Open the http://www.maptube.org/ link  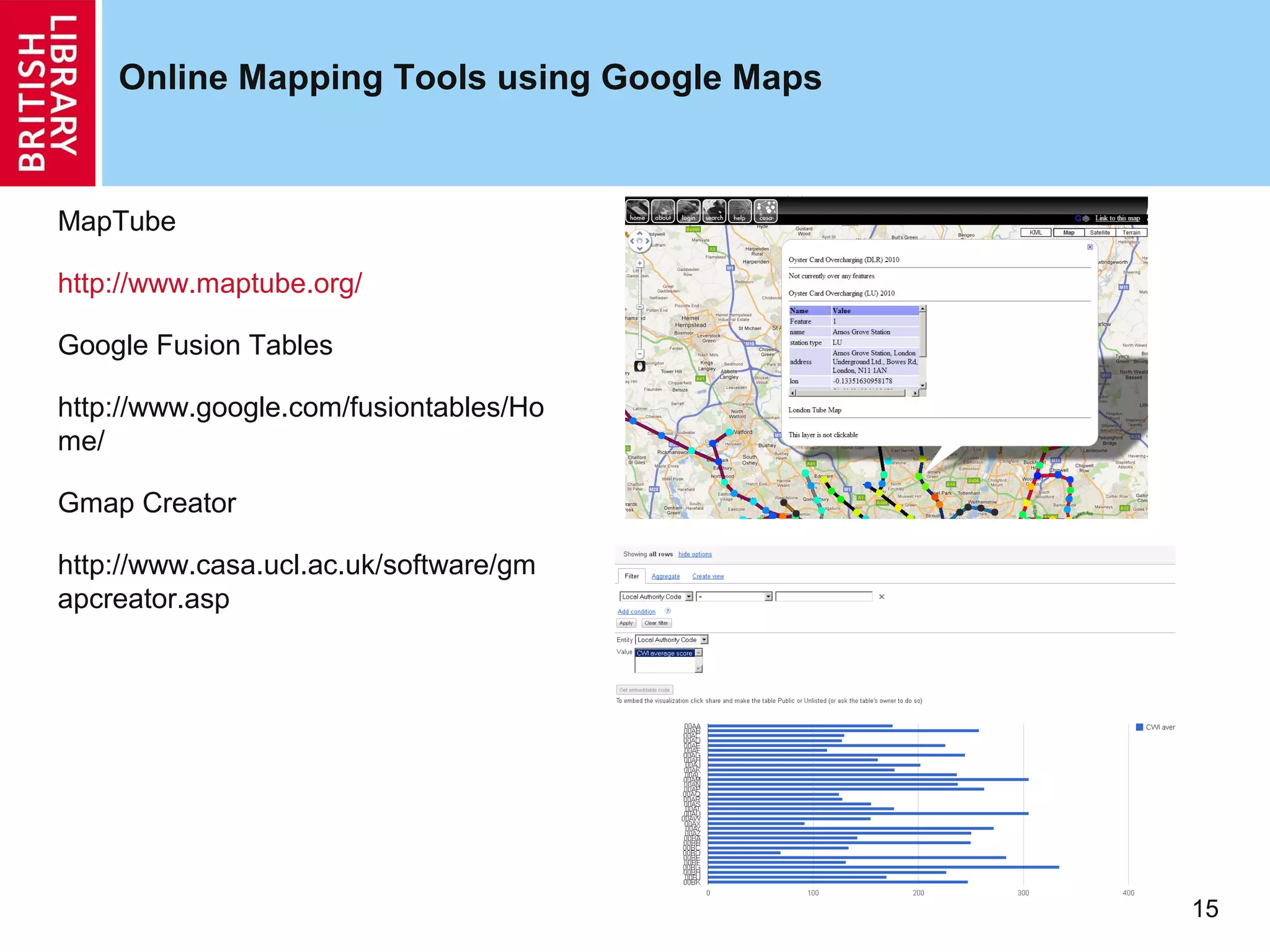[x=210, y=284]
